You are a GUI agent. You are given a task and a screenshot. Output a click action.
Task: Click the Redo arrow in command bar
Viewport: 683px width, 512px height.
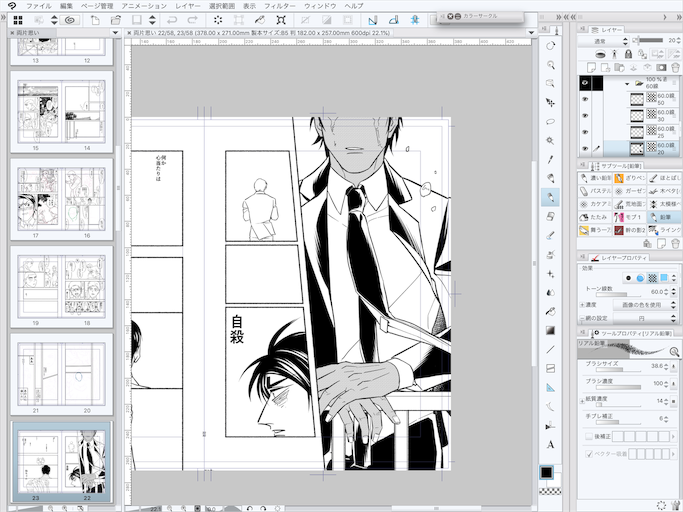pos(192,20)
